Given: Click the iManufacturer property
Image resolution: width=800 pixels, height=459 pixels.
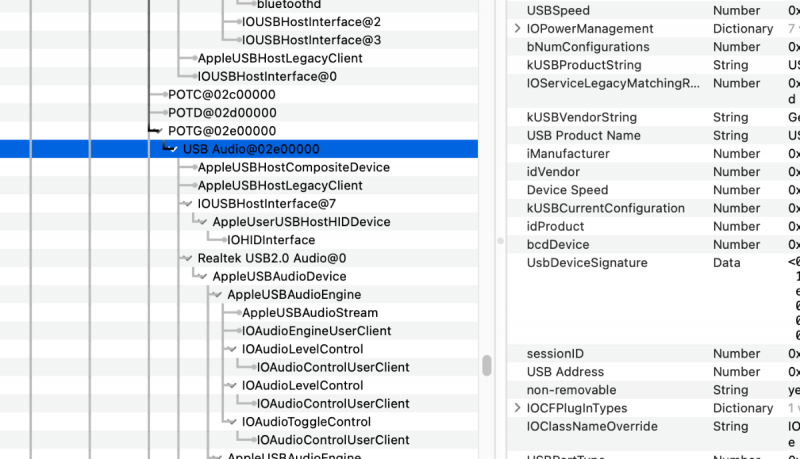Looking at the screenshot, I should click(x=568, y=154).
